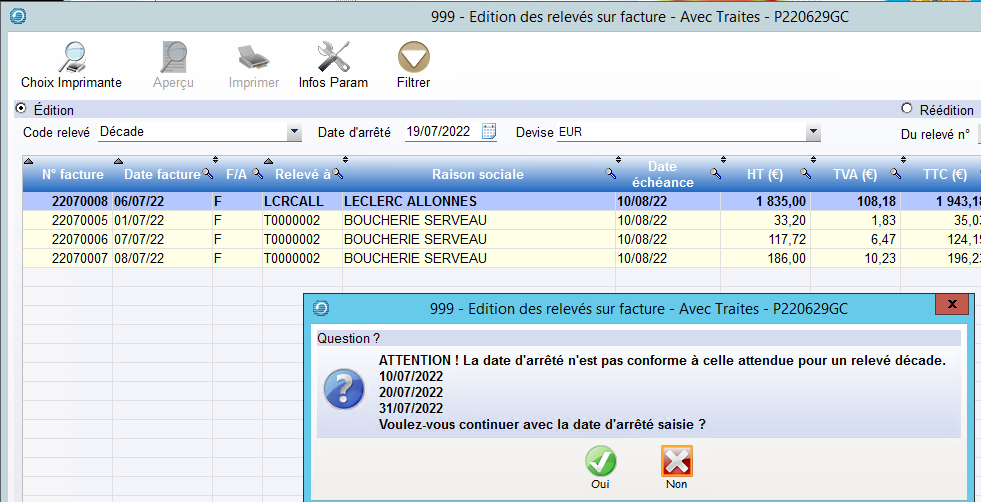Open calendar picker next to Date d'arrêté
The height and width of the screenshot is (502, 981).
(489, 132)
